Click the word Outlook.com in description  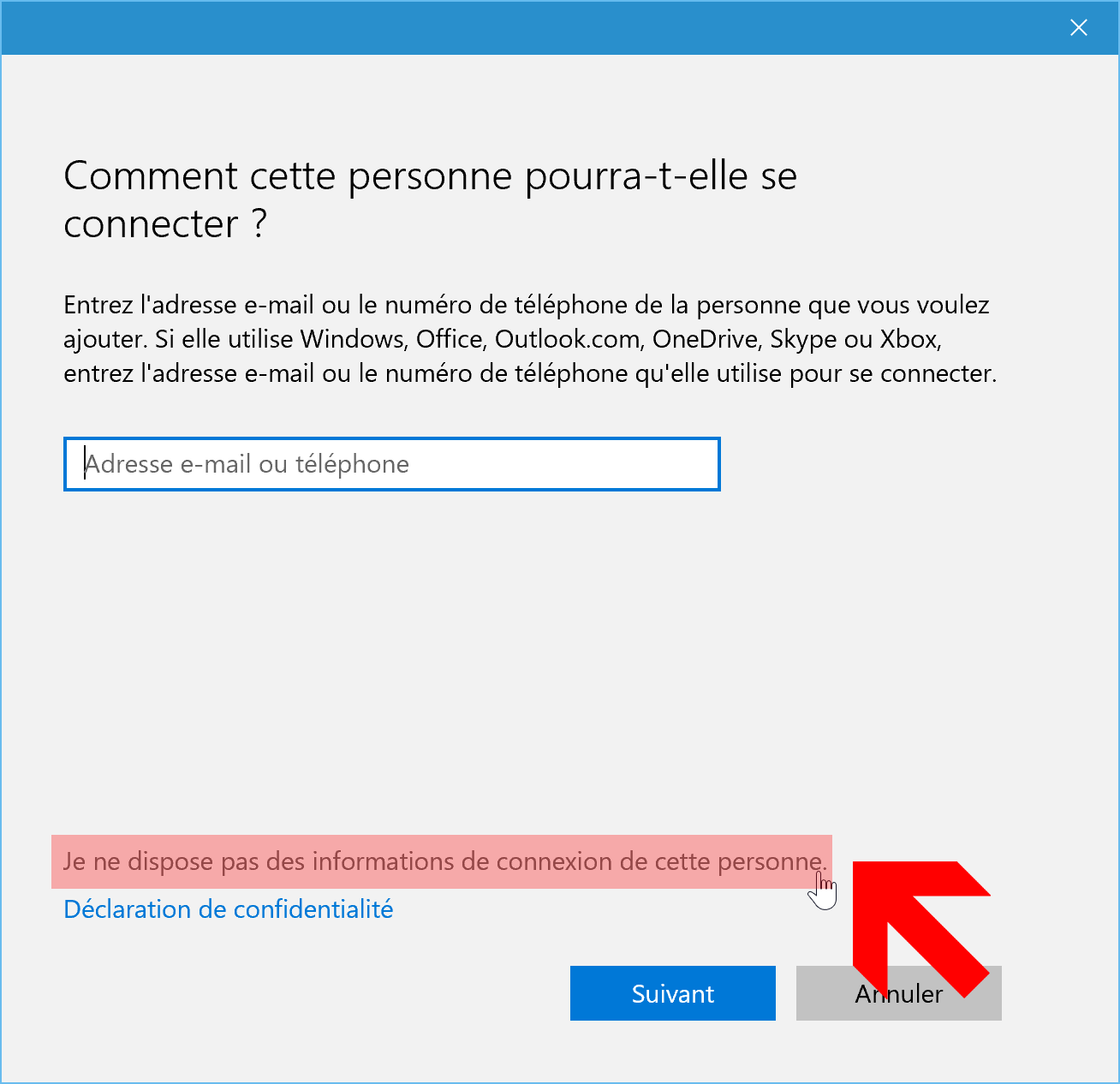tap(569, 339)
